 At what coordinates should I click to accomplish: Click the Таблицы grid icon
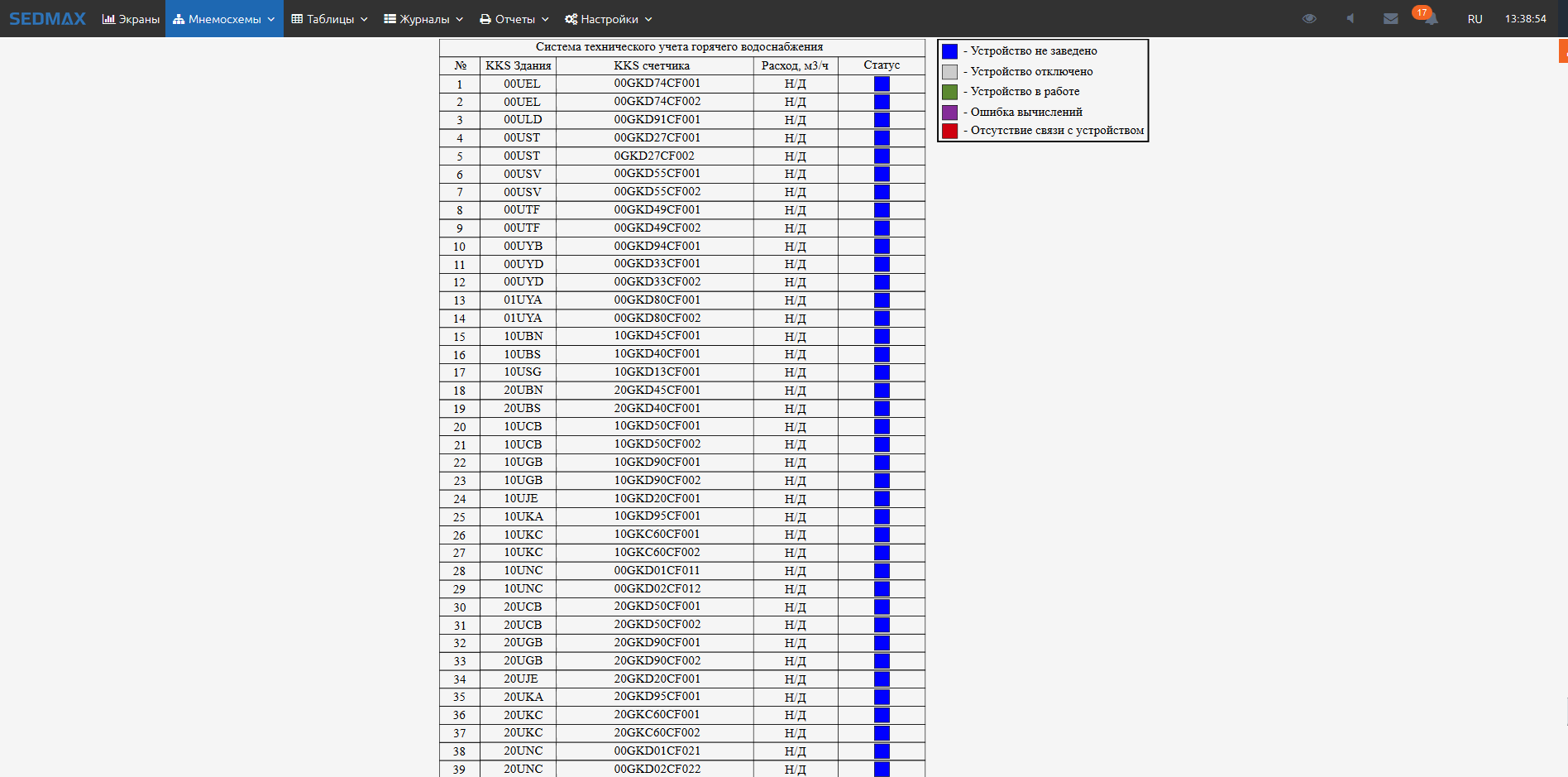297,18
